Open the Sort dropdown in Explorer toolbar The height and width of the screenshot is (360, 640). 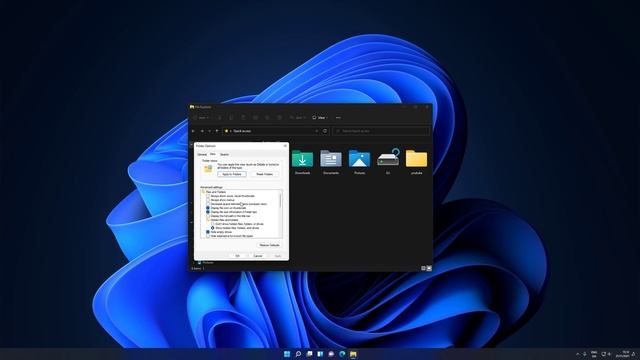[298, 118]
